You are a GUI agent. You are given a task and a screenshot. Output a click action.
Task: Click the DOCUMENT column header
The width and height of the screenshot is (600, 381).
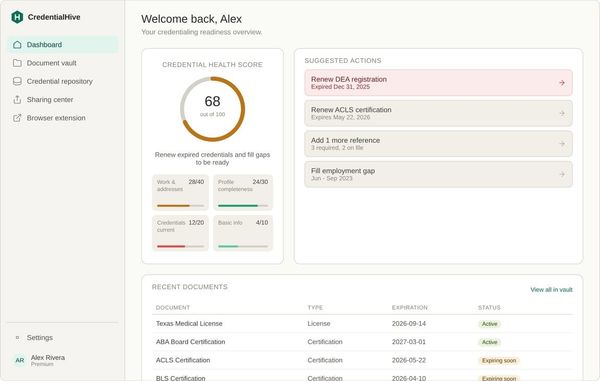[x=173, y=308]
